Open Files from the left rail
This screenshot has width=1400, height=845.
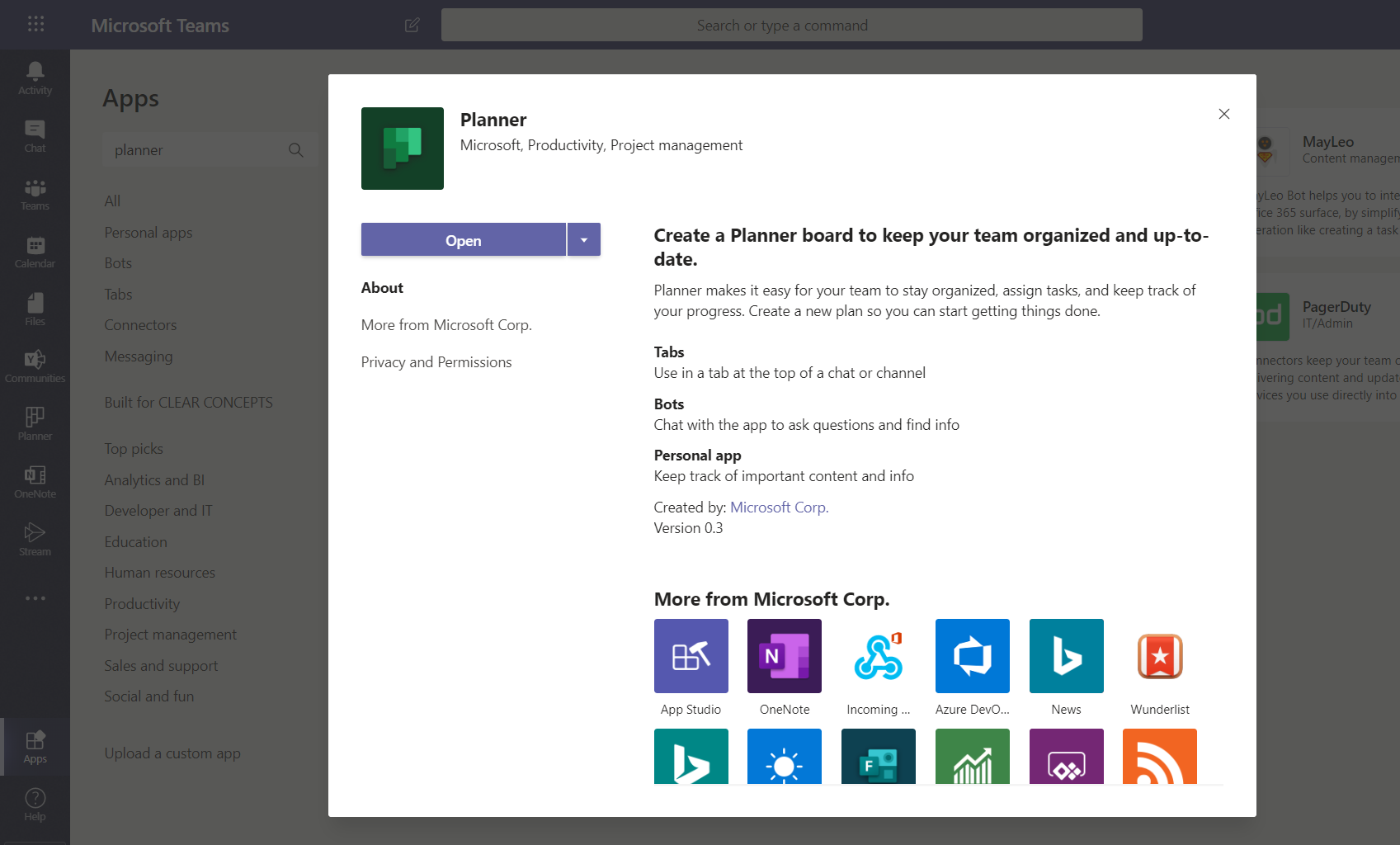coord(35,309)
